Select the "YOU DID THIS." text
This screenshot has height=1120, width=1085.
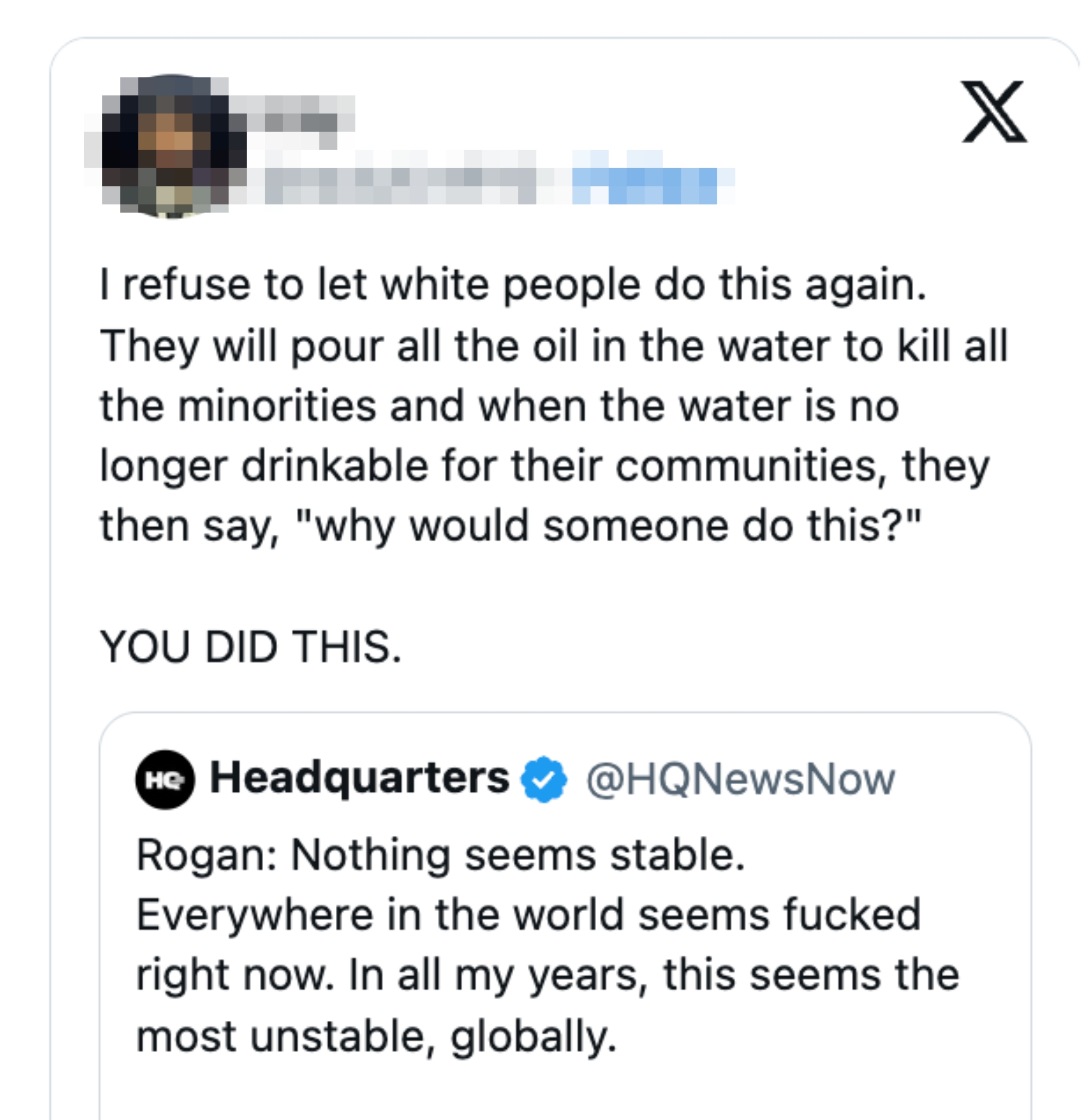252,646
